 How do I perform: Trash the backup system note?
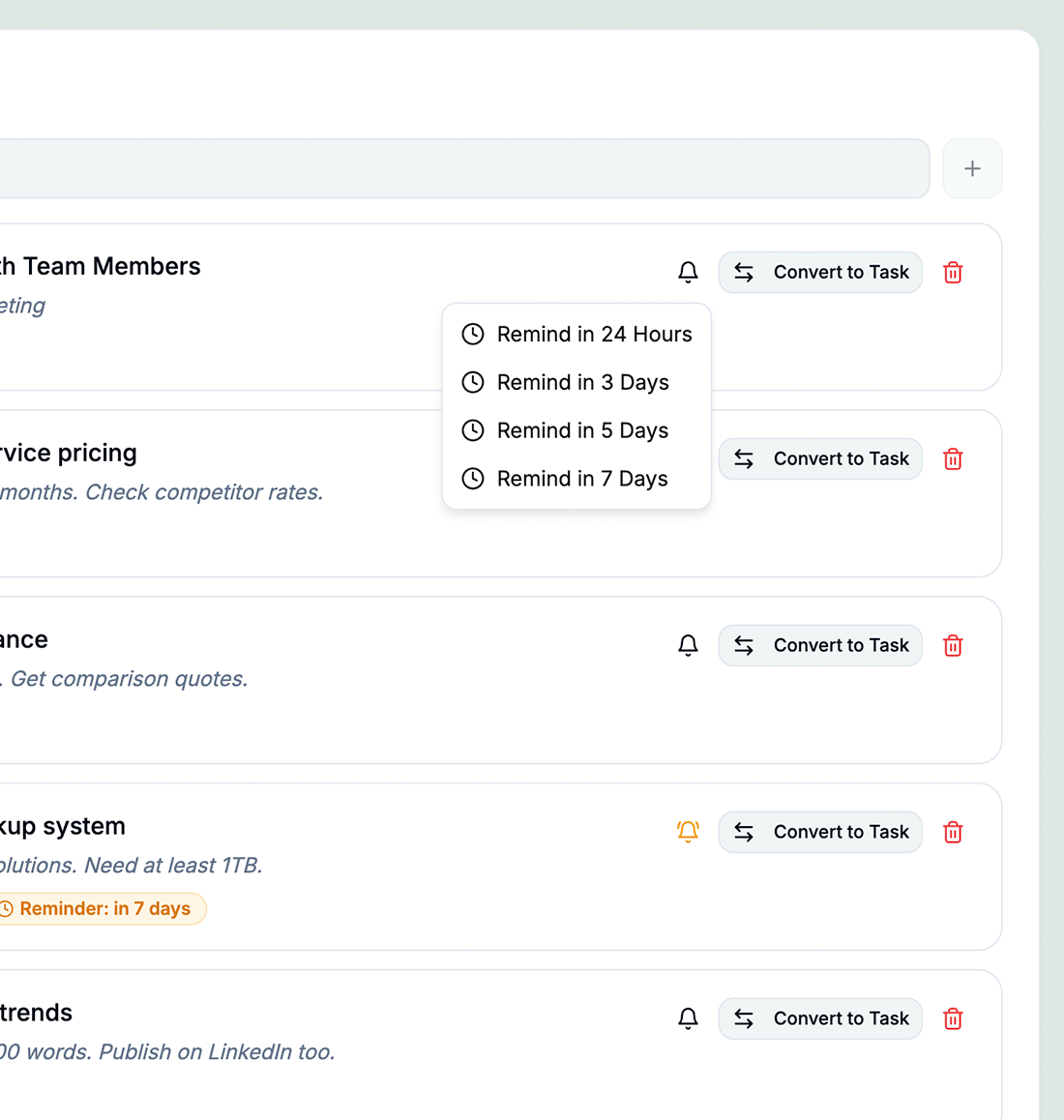(x=953, y=832)
